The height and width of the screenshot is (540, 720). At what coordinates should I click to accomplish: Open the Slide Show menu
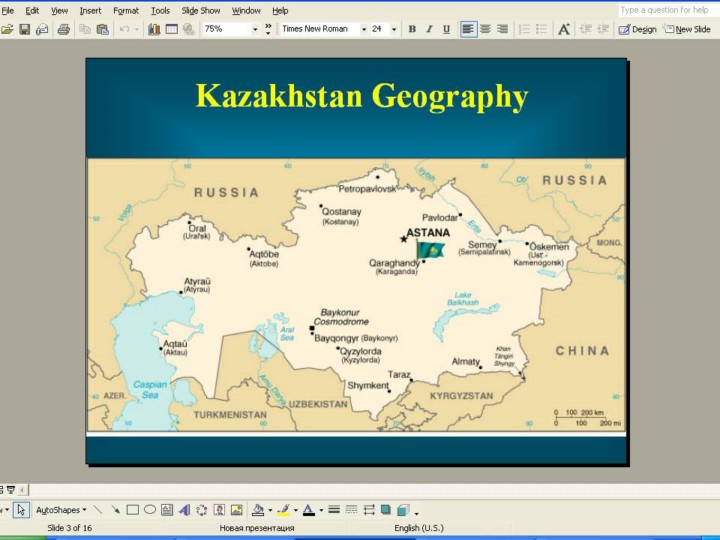coord(201,11)
